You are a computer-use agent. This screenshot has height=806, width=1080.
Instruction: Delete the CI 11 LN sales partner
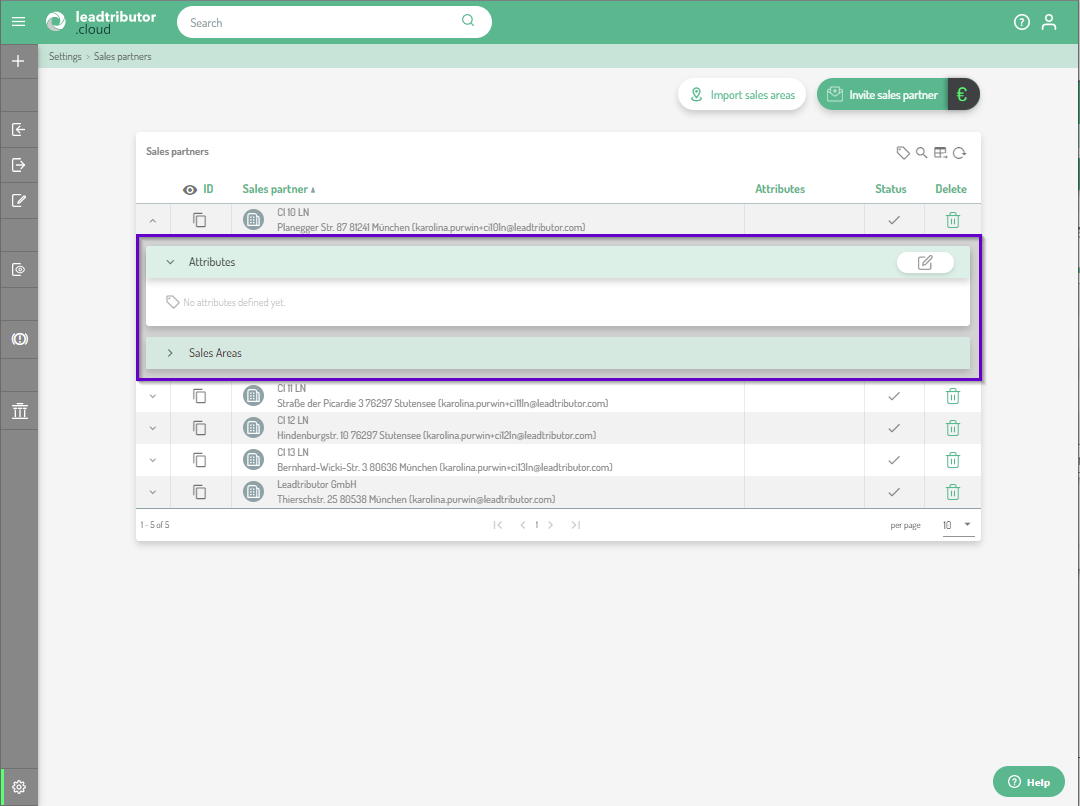tap(953, 396)
